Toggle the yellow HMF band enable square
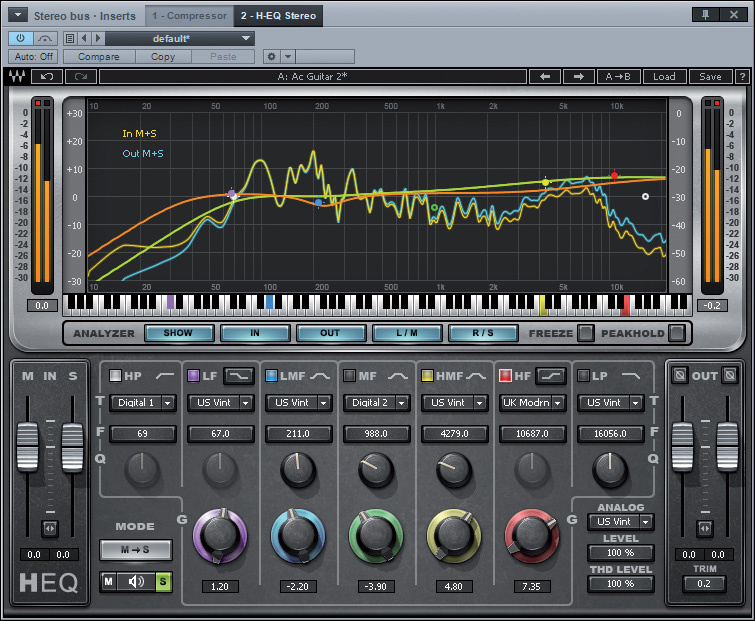The height and width of the screenshot is (621, 755). 427,375
